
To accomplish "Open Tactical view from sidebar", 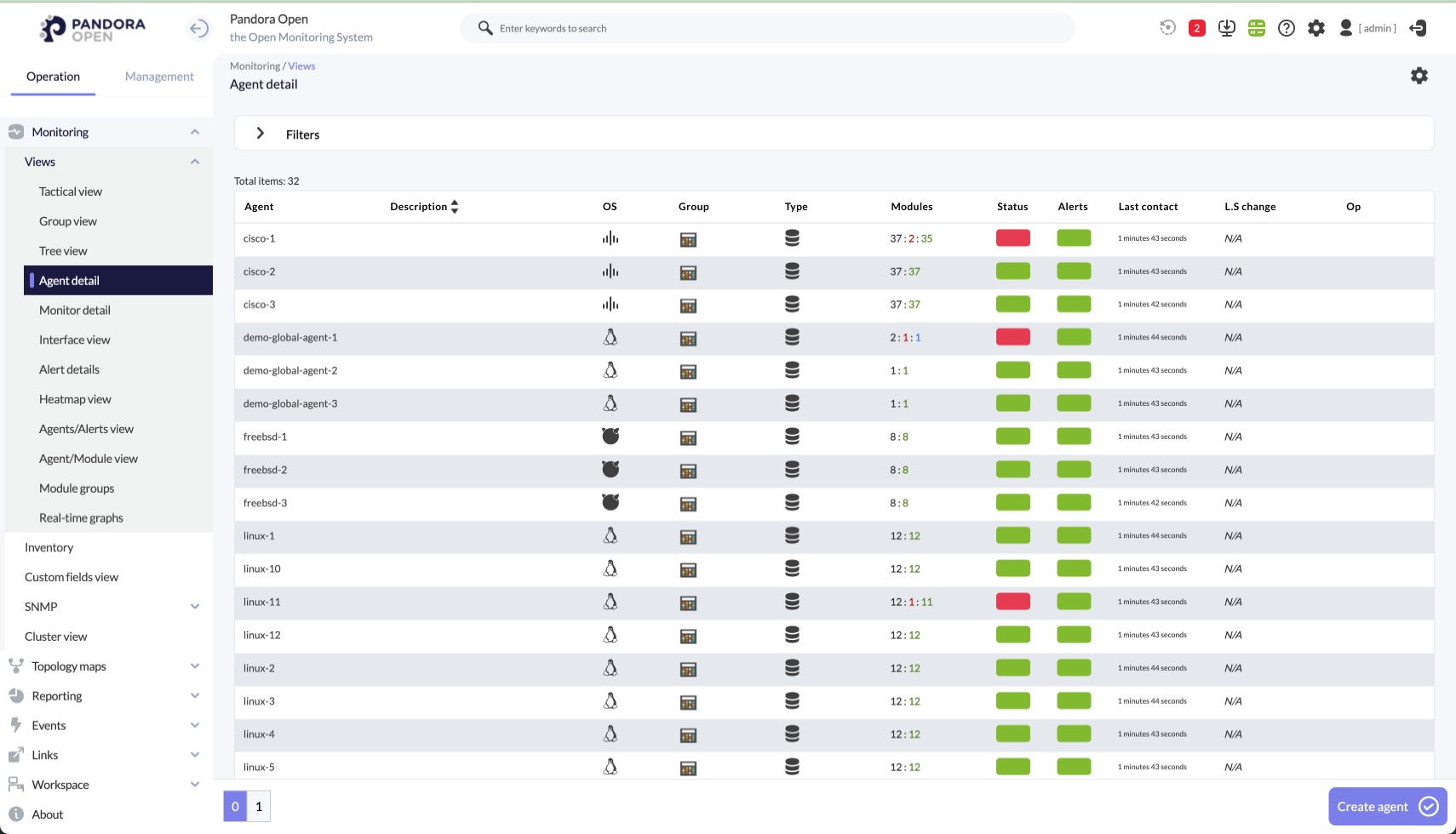I will pyautogui.click(x=71, y=191).
